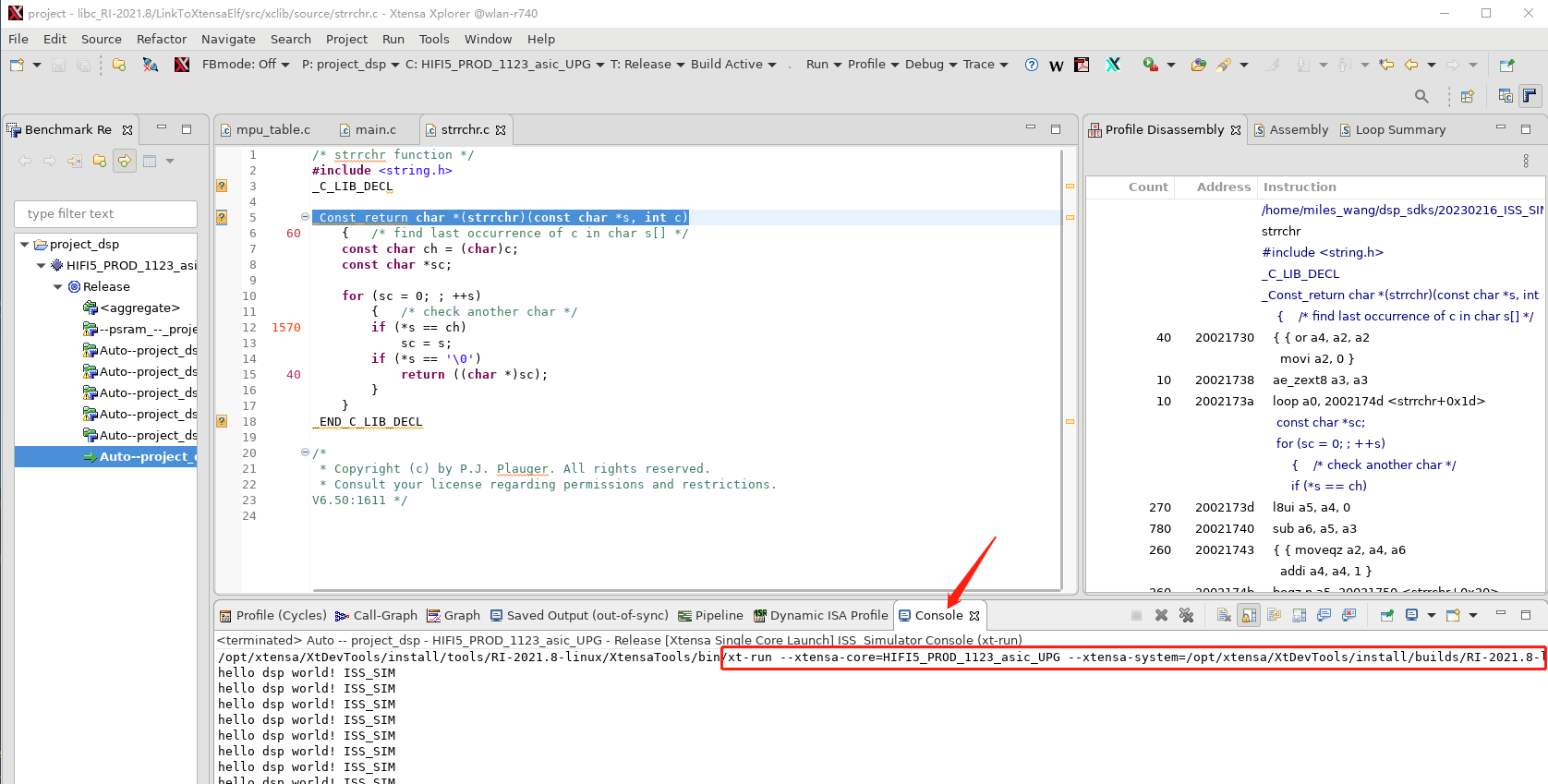Click the Build Active button
The image size is (1548, 784).
point(726,65)
